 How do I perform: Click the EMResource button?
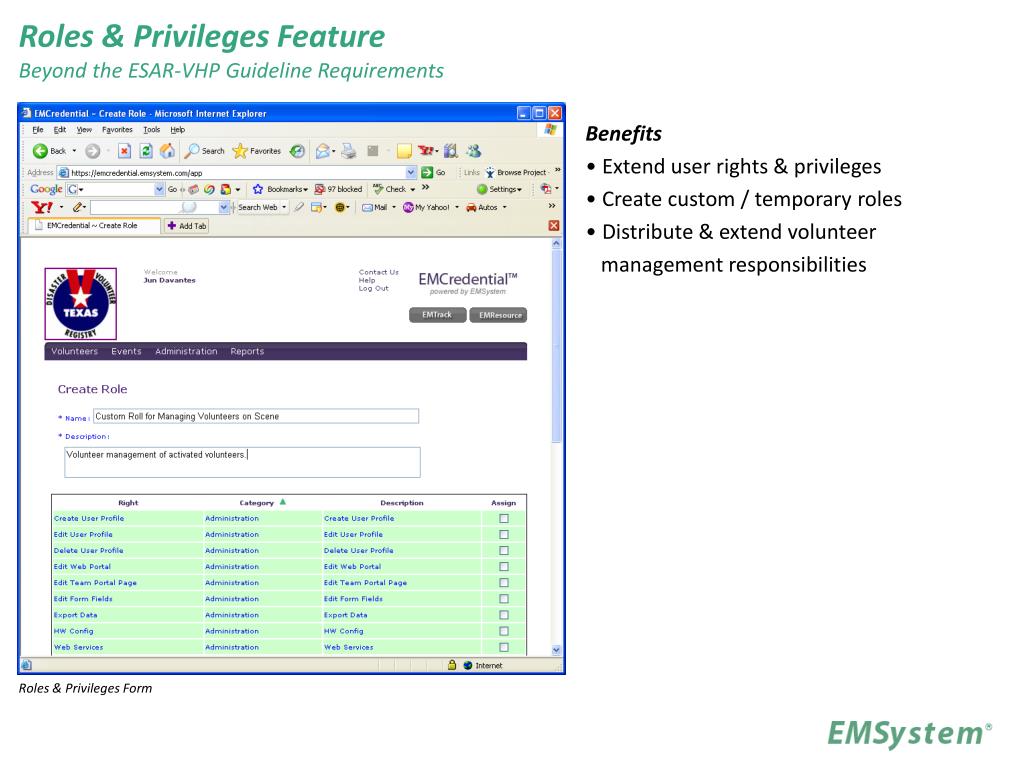coord(498,315)
